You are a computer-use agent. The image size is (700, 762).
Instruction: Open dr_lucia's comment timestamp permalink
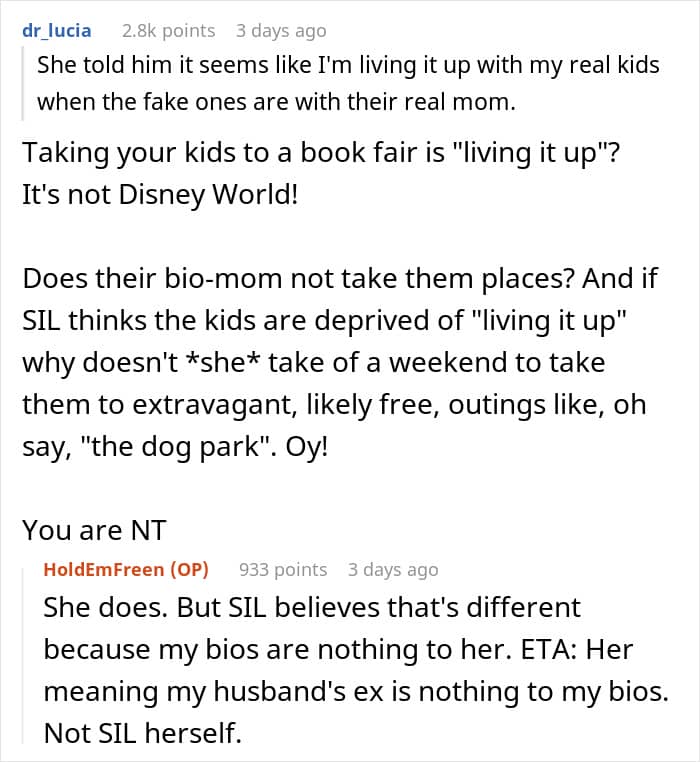pos(282,31)
